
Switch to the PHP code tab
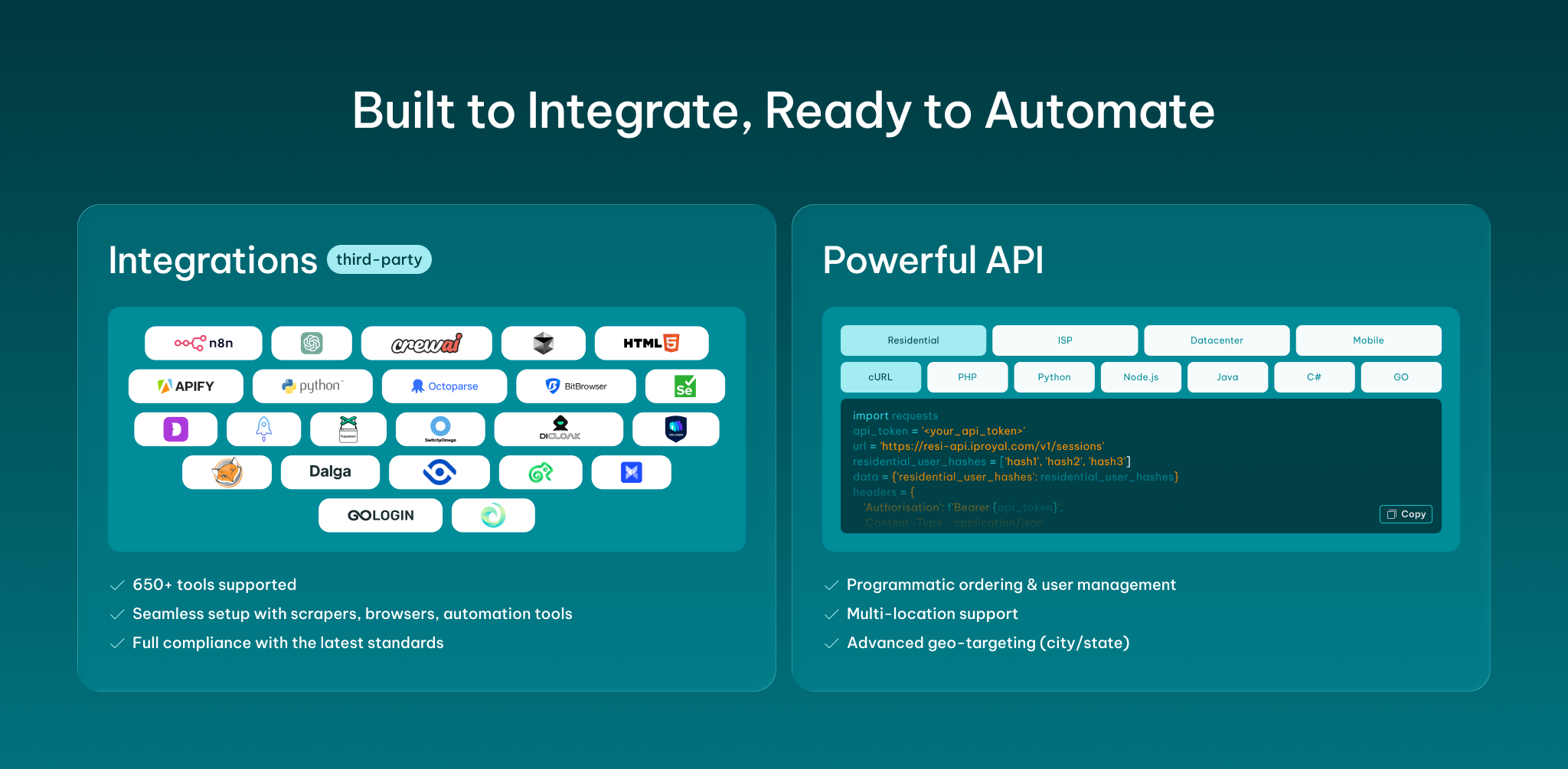(x=968, y=377)
